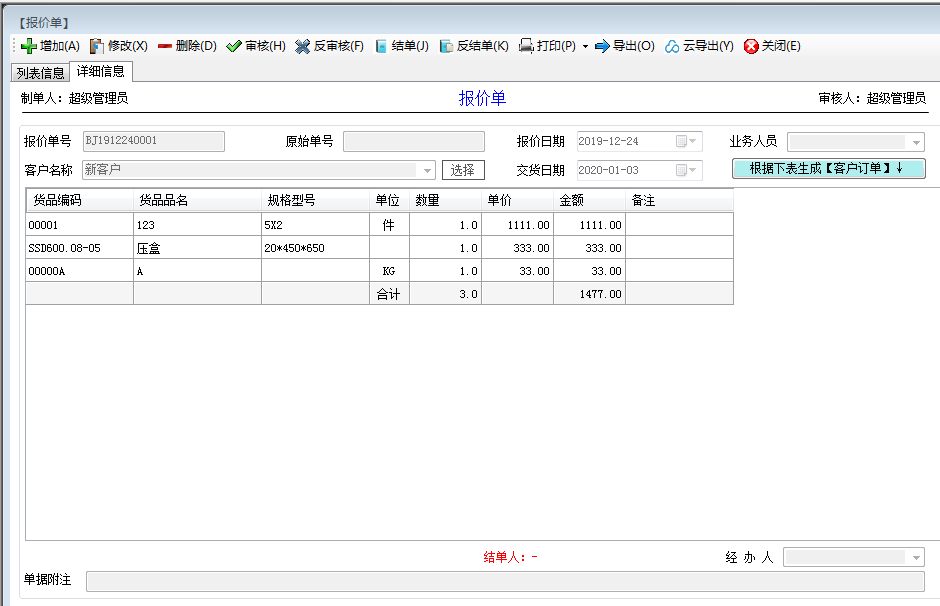Click the 打印 printer icon
The height and width of the screenshot is (606, 940).
click(x=526, y=46)
